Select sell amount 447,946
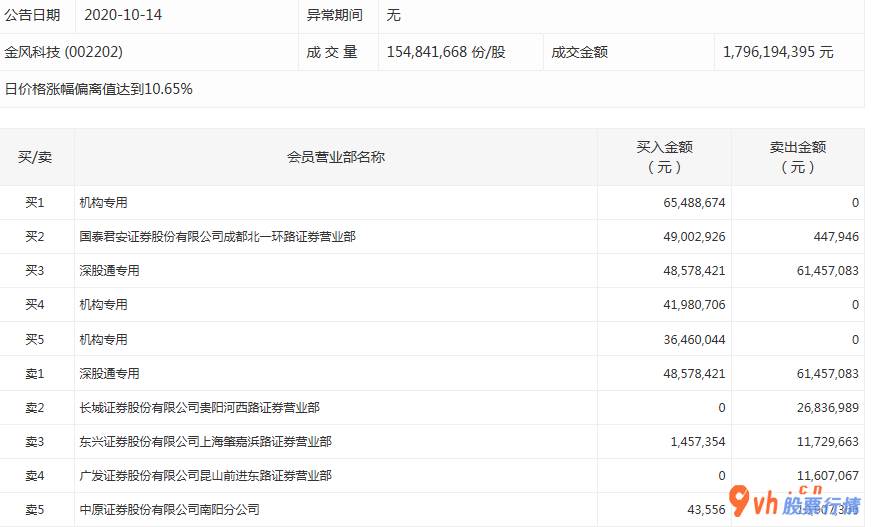The height and width of the screenshot is (527, 871). (x=837, y=237)
